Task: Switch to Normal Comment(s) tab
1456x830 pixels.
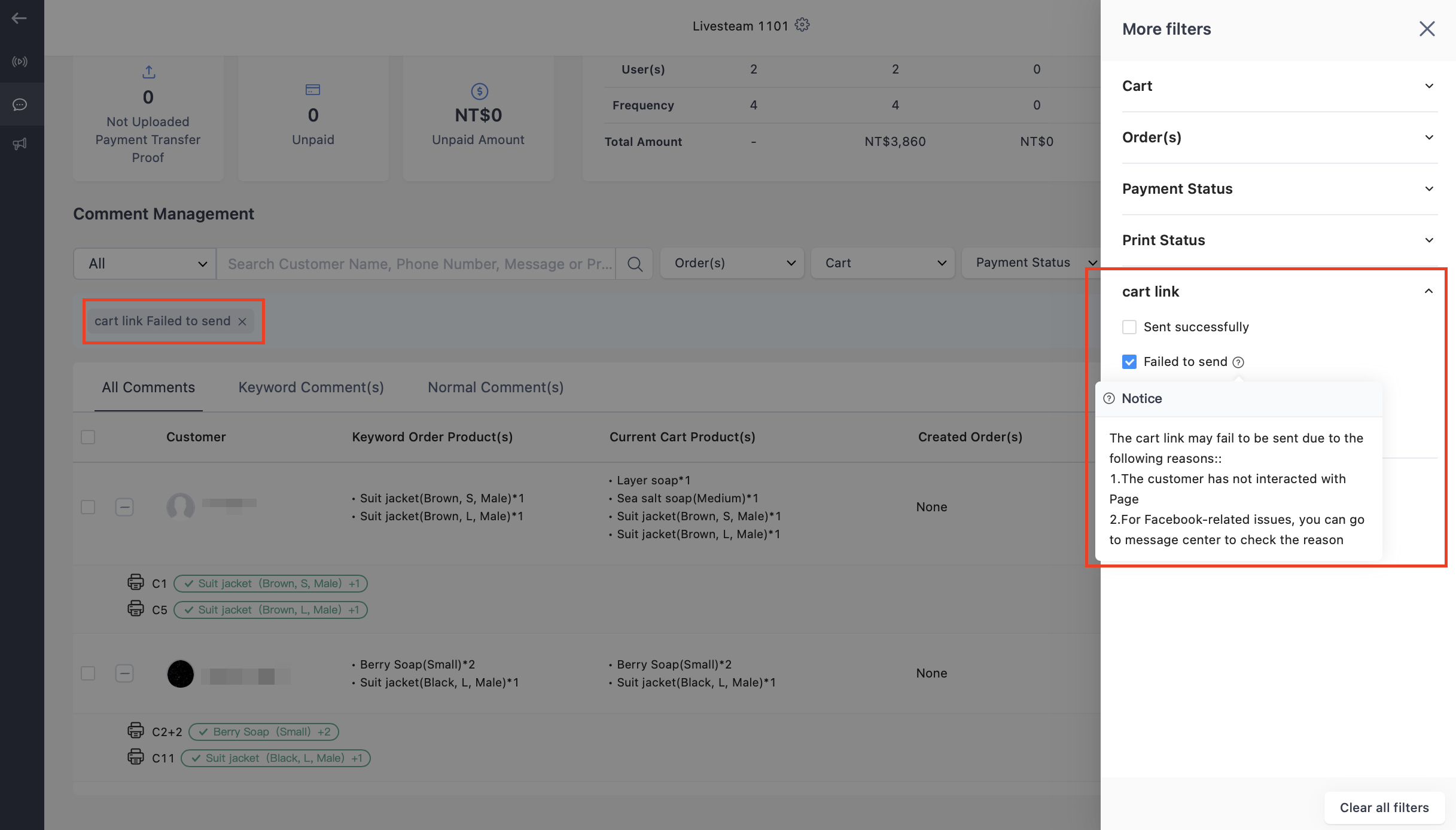Action: (496, 387)
